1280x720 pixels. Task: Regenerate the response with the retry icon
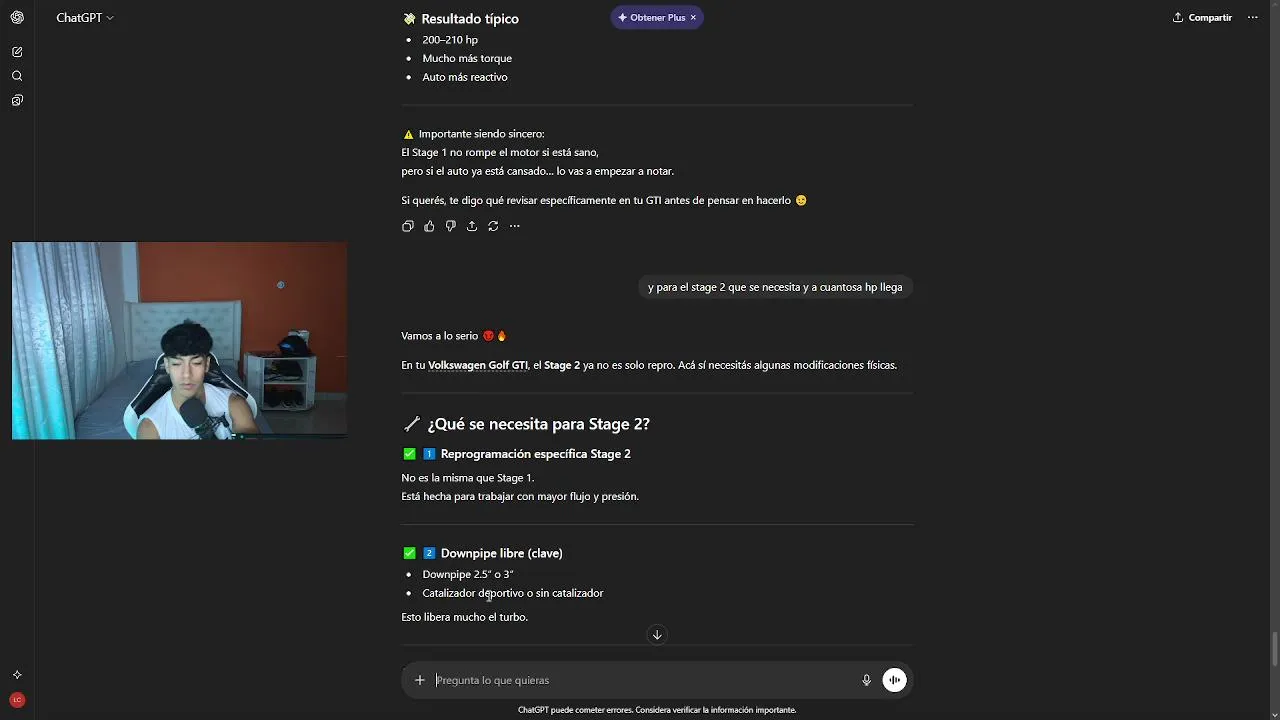point(493,226)
